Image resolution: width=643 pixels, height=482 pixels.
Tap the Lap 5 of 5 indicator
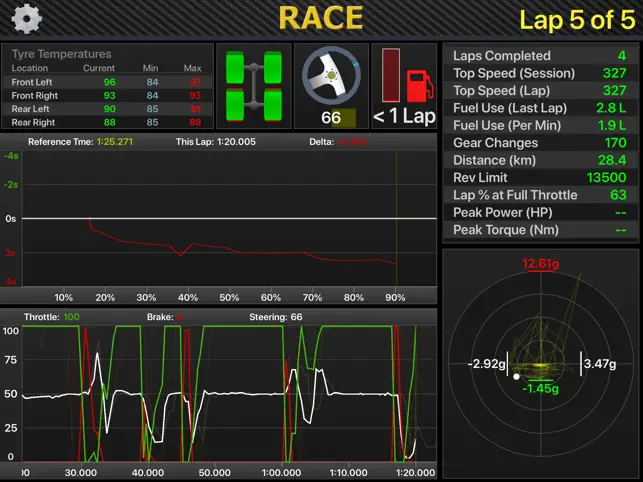click(577, 19)
